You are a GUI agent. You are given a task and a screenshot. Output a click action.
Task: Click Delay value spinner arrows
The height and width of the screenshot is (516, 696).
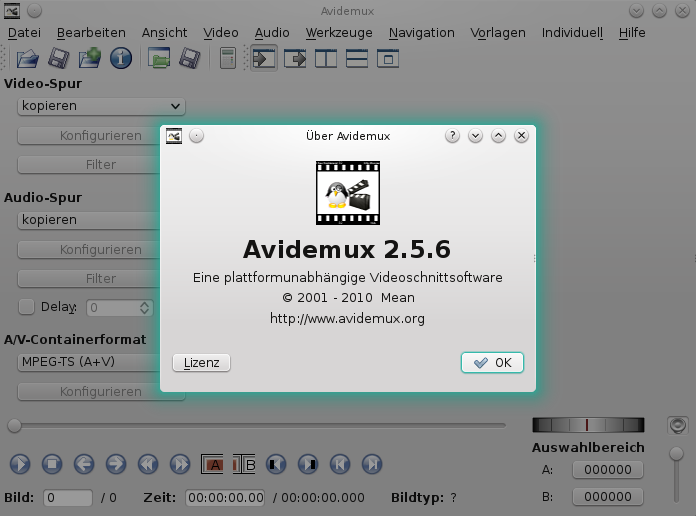(144, 308)
